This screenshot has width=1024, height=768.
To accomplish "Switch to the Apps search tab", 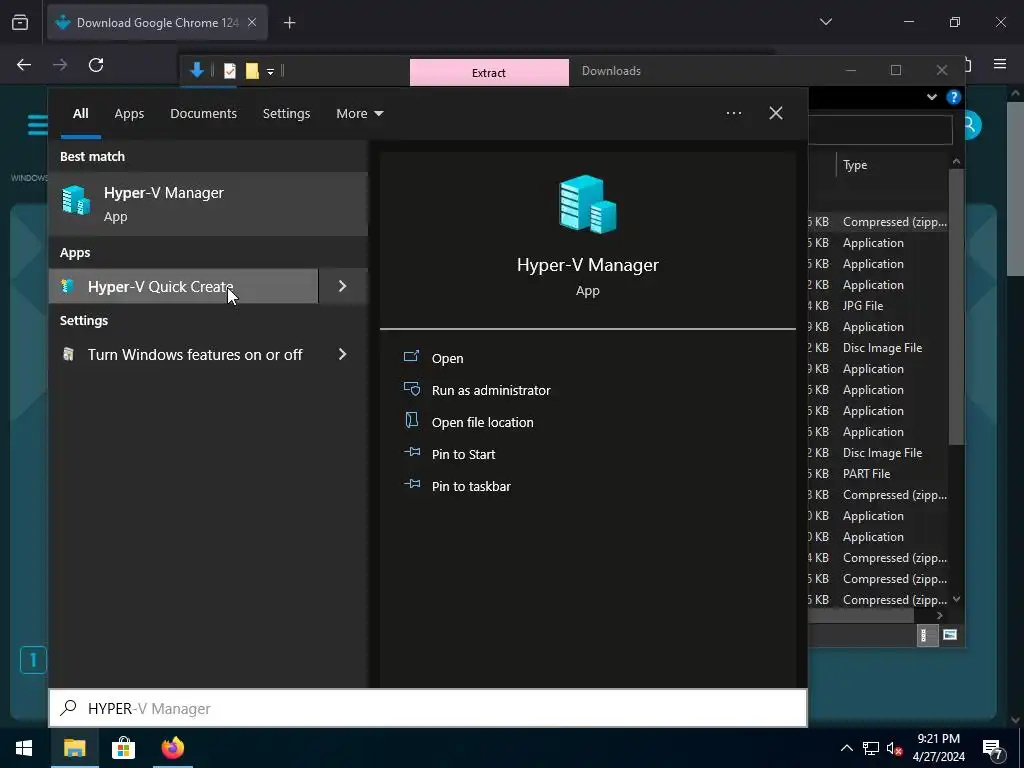I will (x=129, y=114).
